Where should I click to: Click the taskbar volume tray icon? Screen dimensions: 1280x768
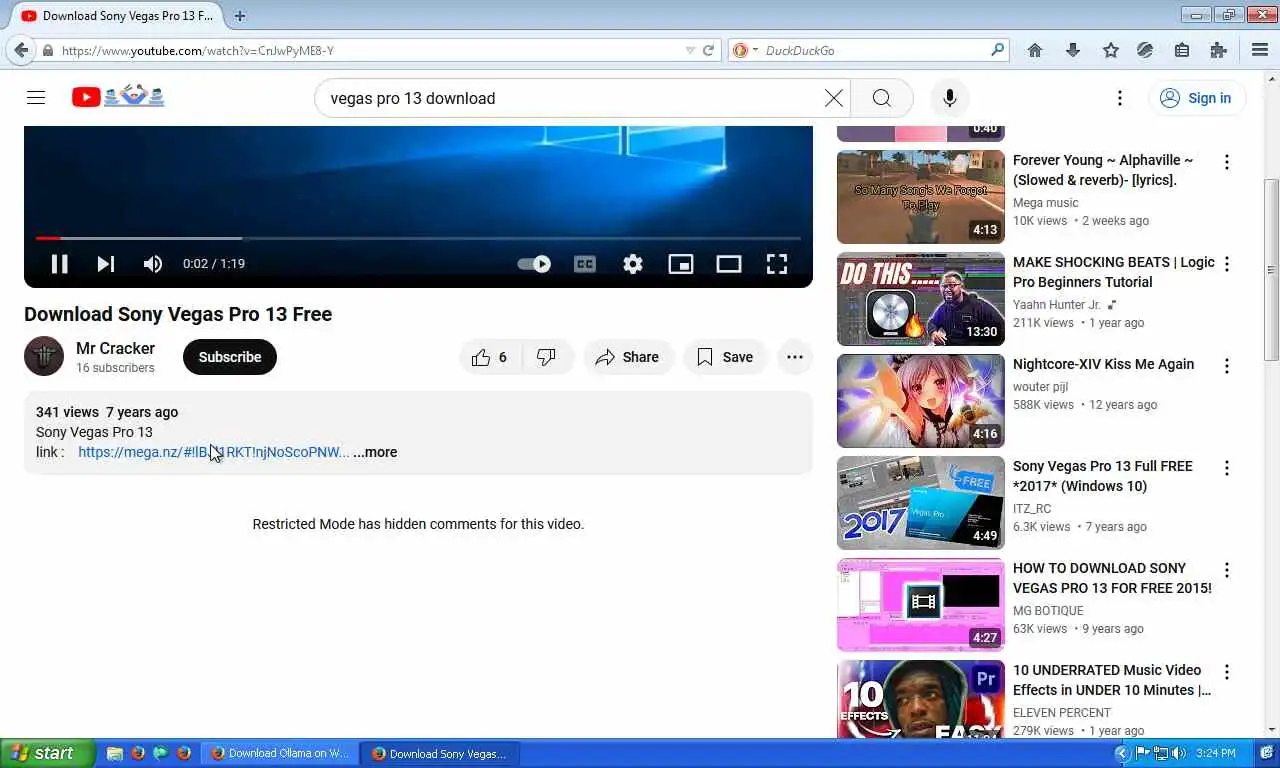tap(1179, 753)
